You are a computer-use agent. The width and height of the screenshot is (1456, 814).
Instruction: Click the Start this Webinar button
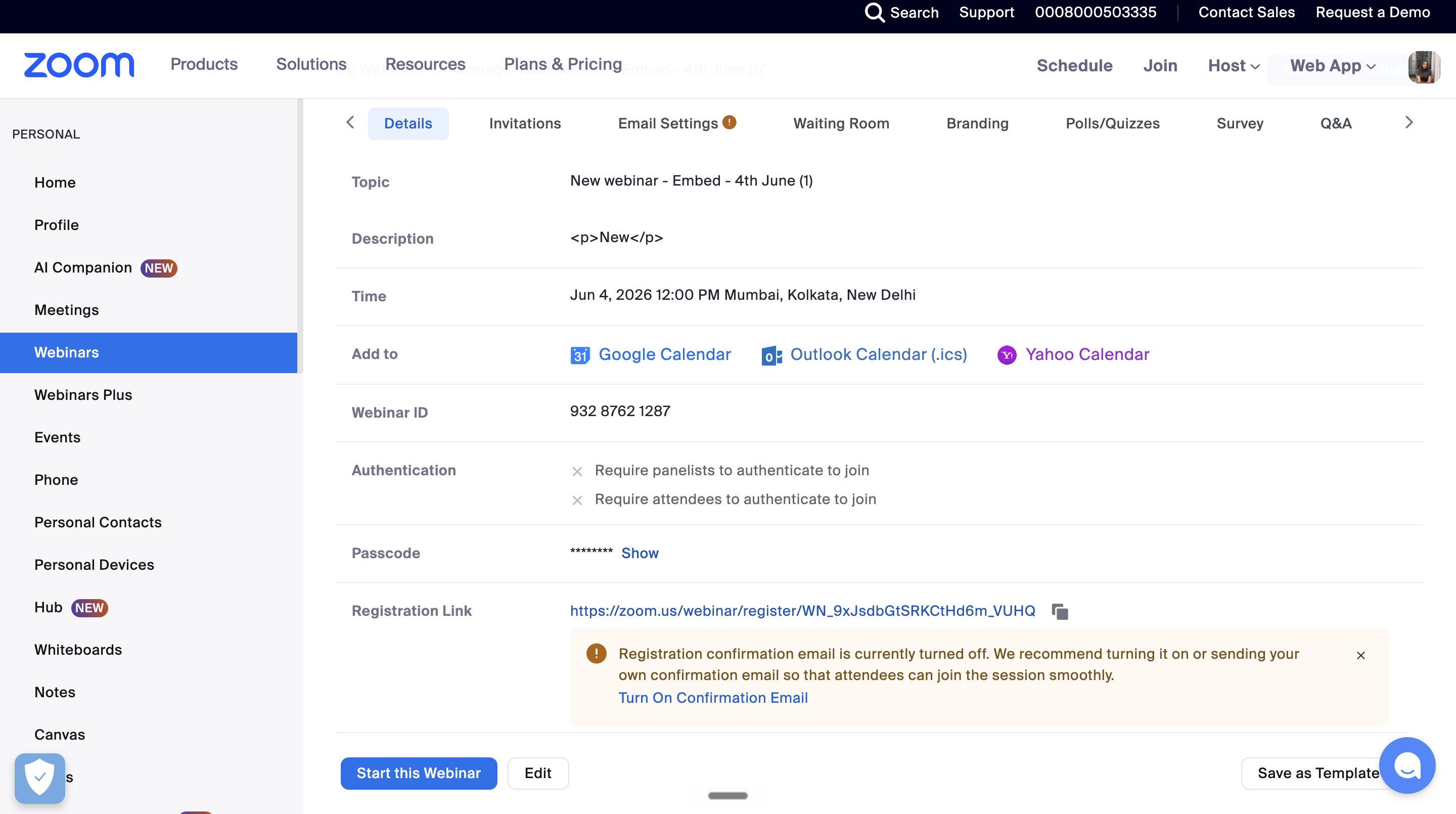(419, 773)
